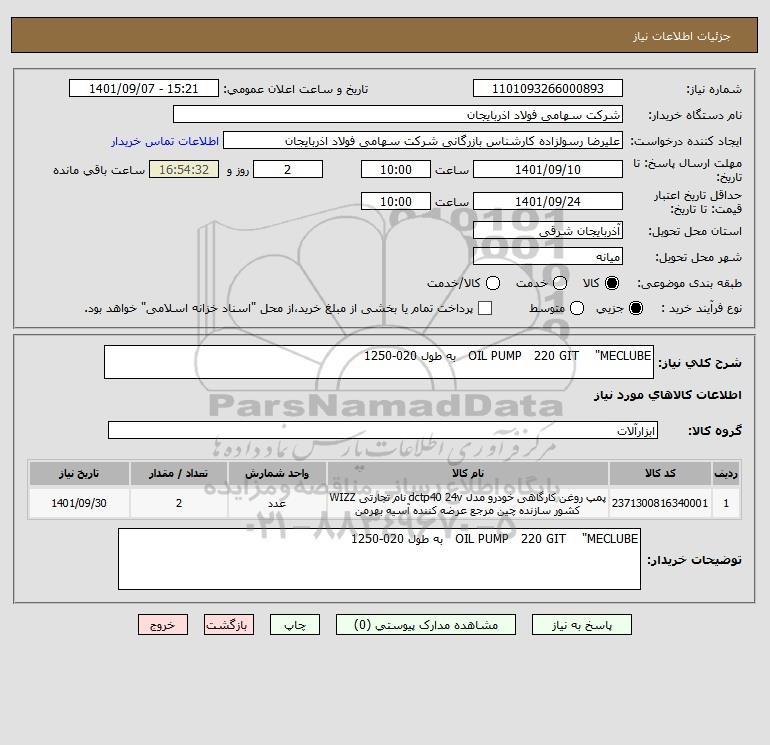Click item code 2371300816340001 cell
770x745 pixels.
[x=660, y=503]
